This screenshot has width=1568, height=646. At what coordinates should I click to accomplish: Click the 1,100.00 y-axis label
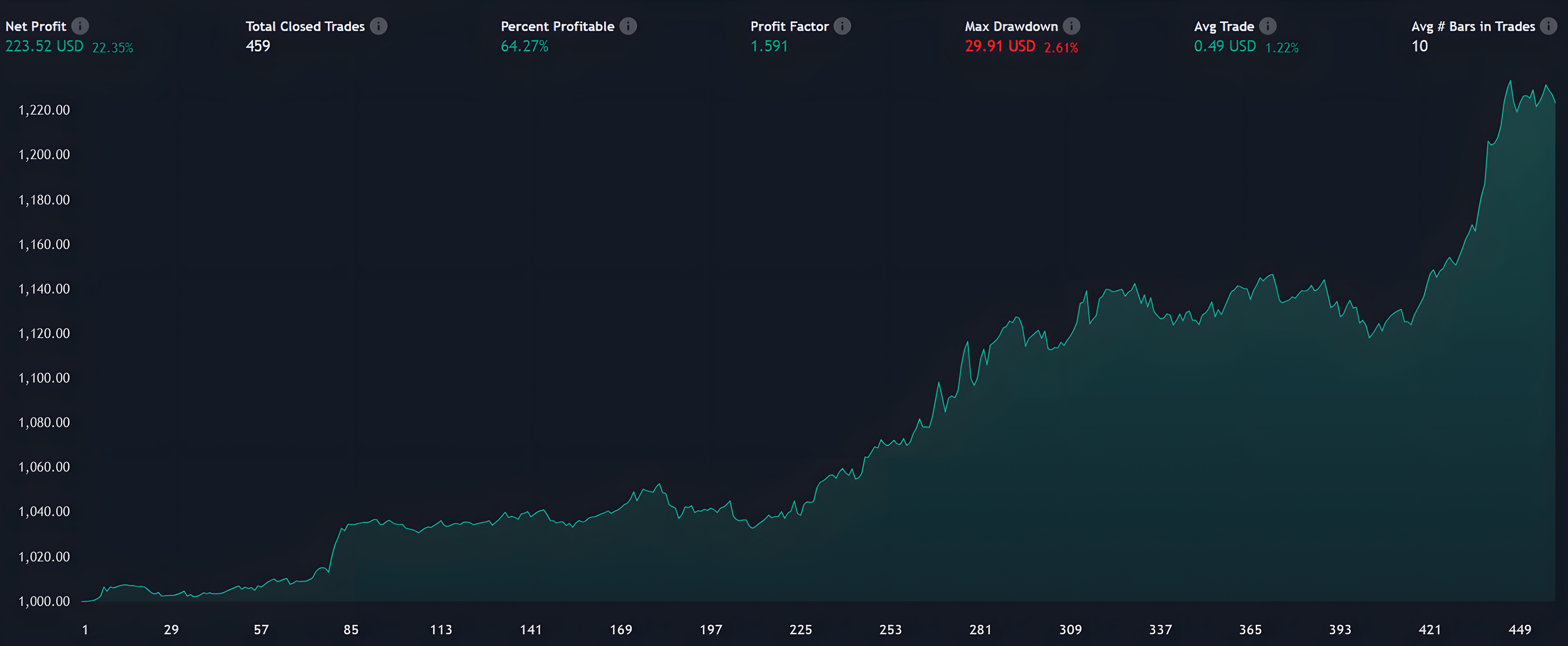pyautogui.click(x=44, y=378)
